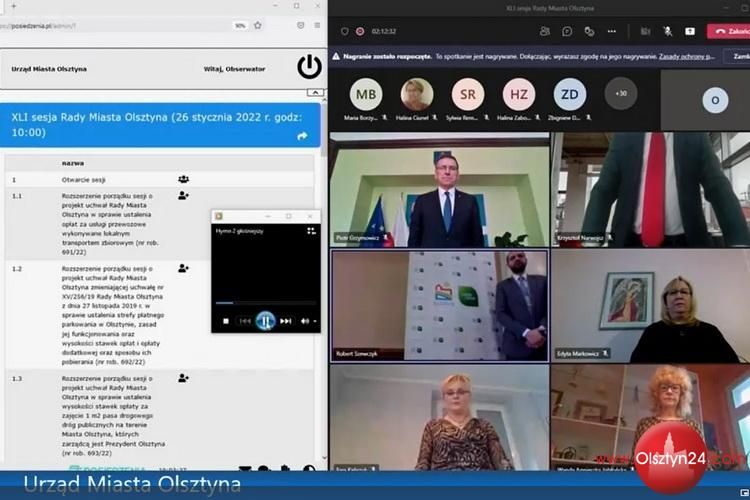Click agenda item 1.1 description text
The width and height of the screenshot is (750, 500).
coord(110,223)
